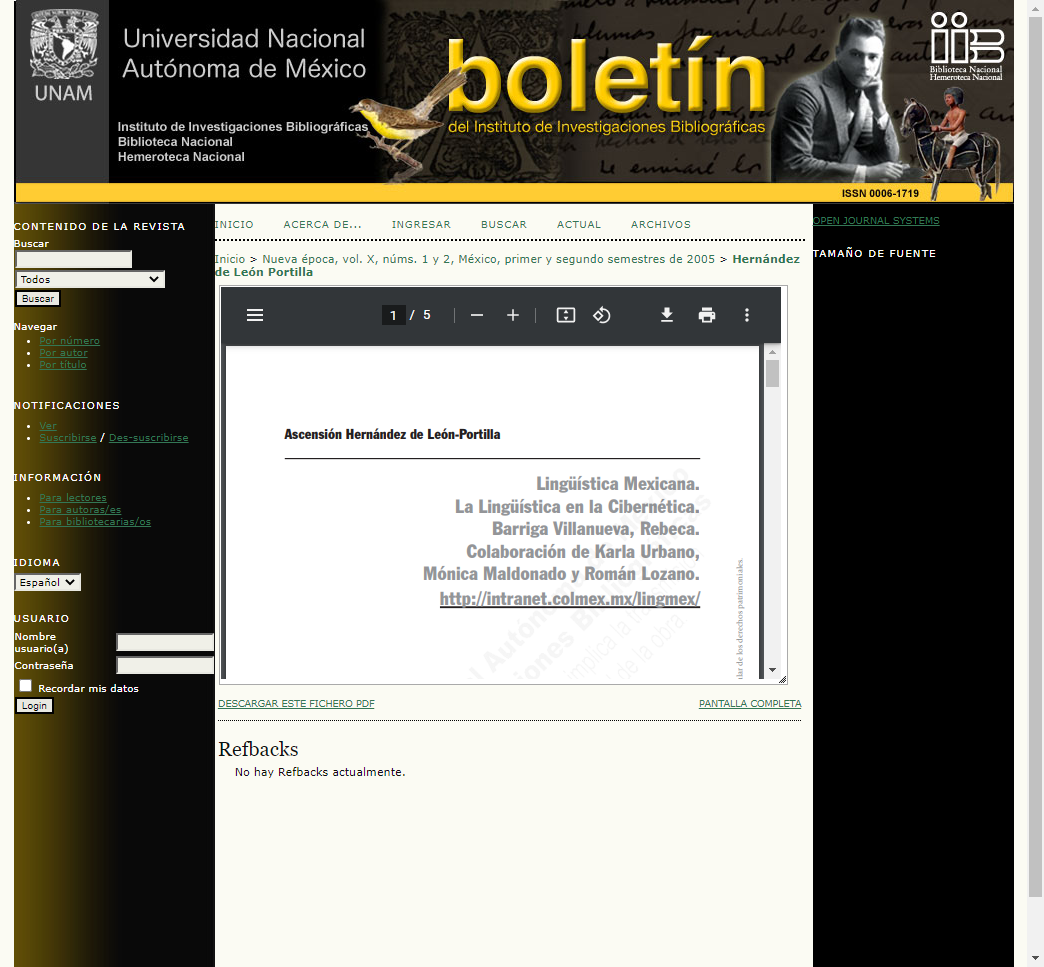
Task: Rotate the PDF counterclockwise
Action: click(x=602, y=315)
